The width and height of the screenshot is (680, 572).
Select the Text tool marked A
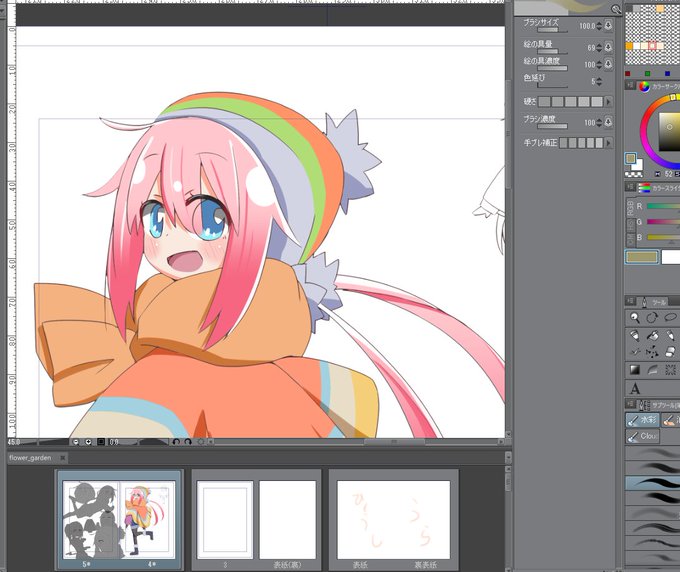point(635,389)
